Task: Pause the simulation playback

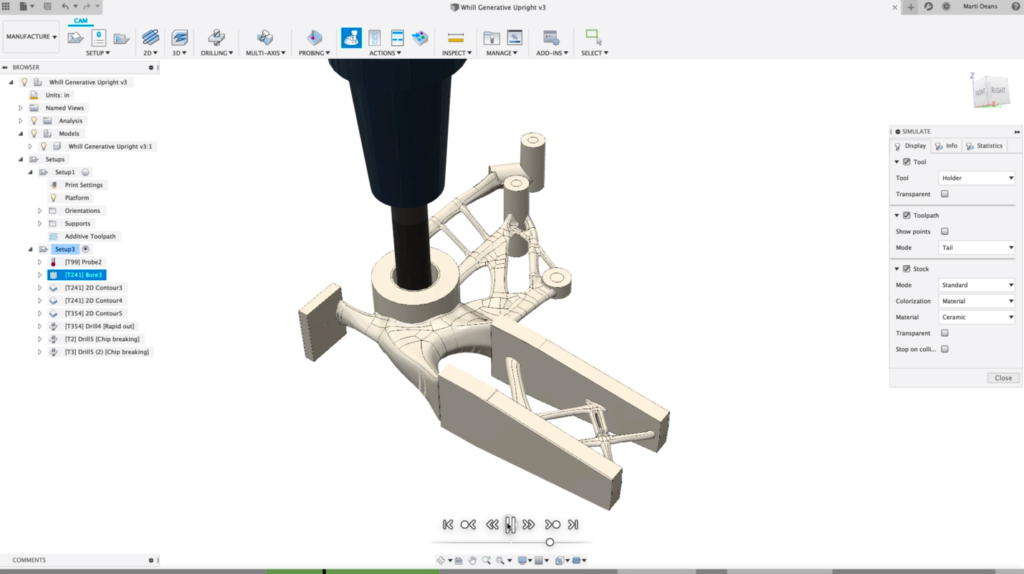Action: tap(510, 524)
